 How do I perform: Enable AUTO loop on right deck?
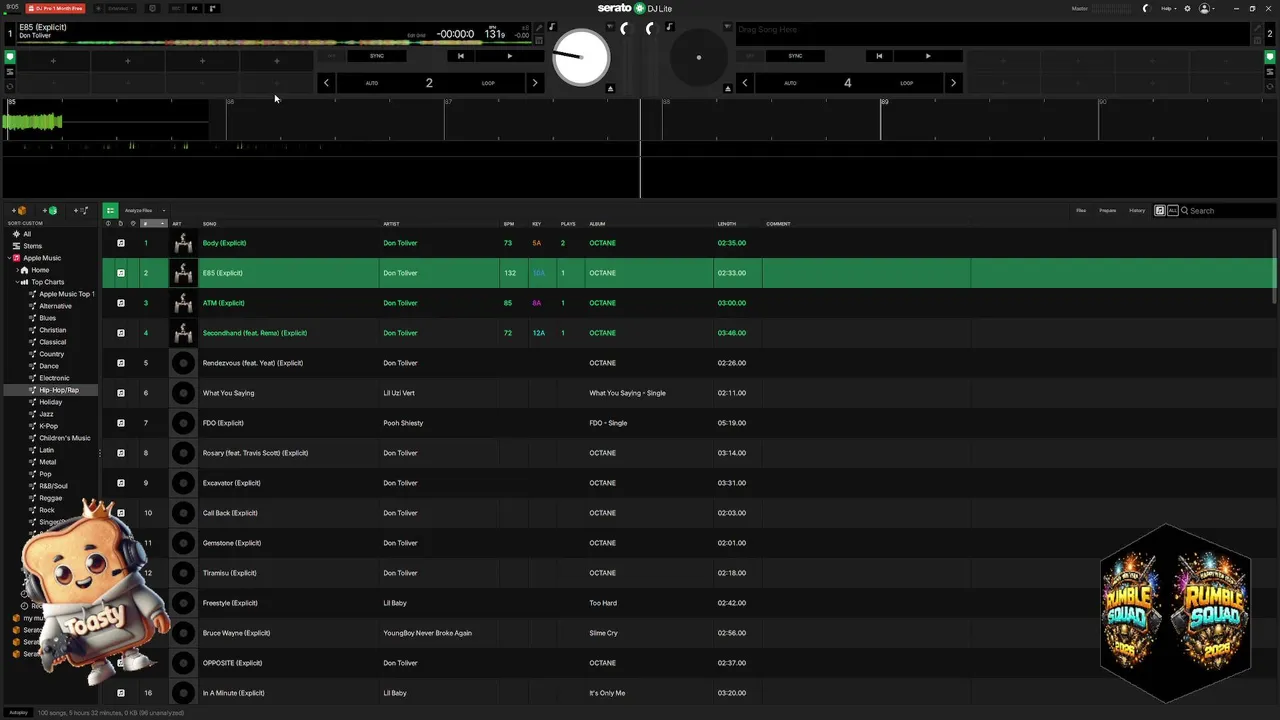click(790, 83)
